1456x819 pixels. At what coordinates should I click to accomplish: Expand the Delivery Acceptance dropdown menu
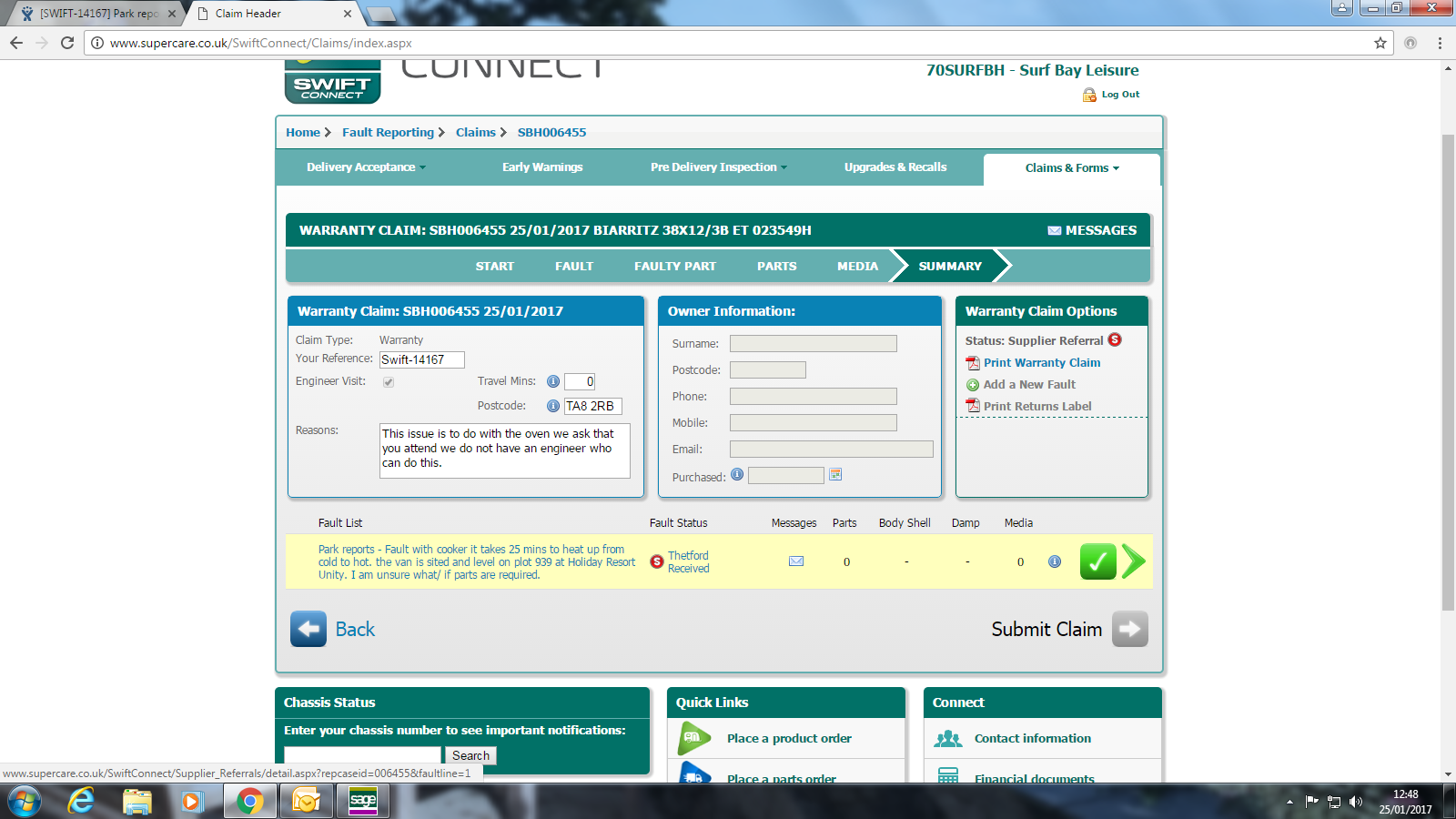coord(366,167)
